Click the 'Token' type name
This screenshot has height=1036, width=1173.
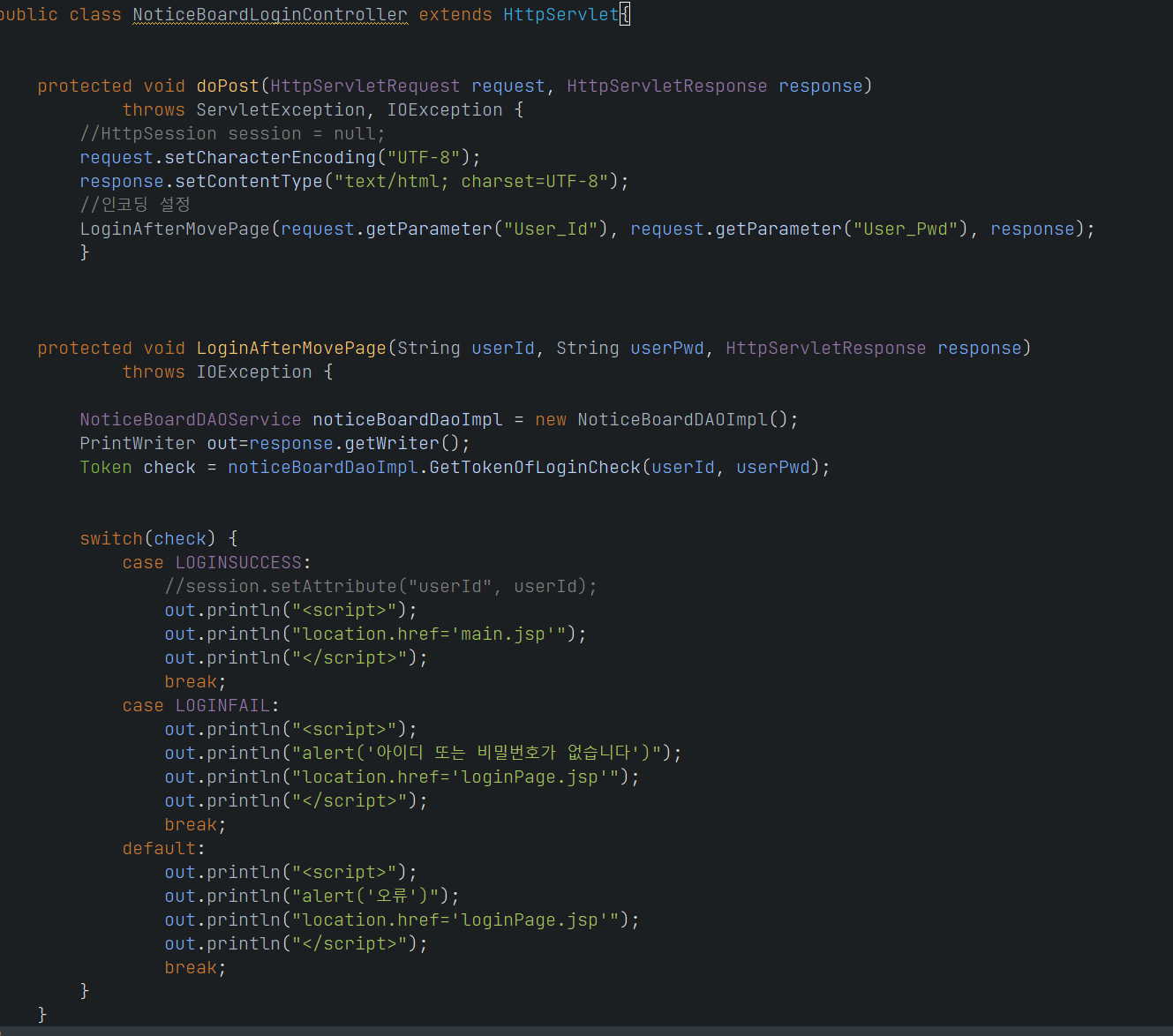(106, 468)
